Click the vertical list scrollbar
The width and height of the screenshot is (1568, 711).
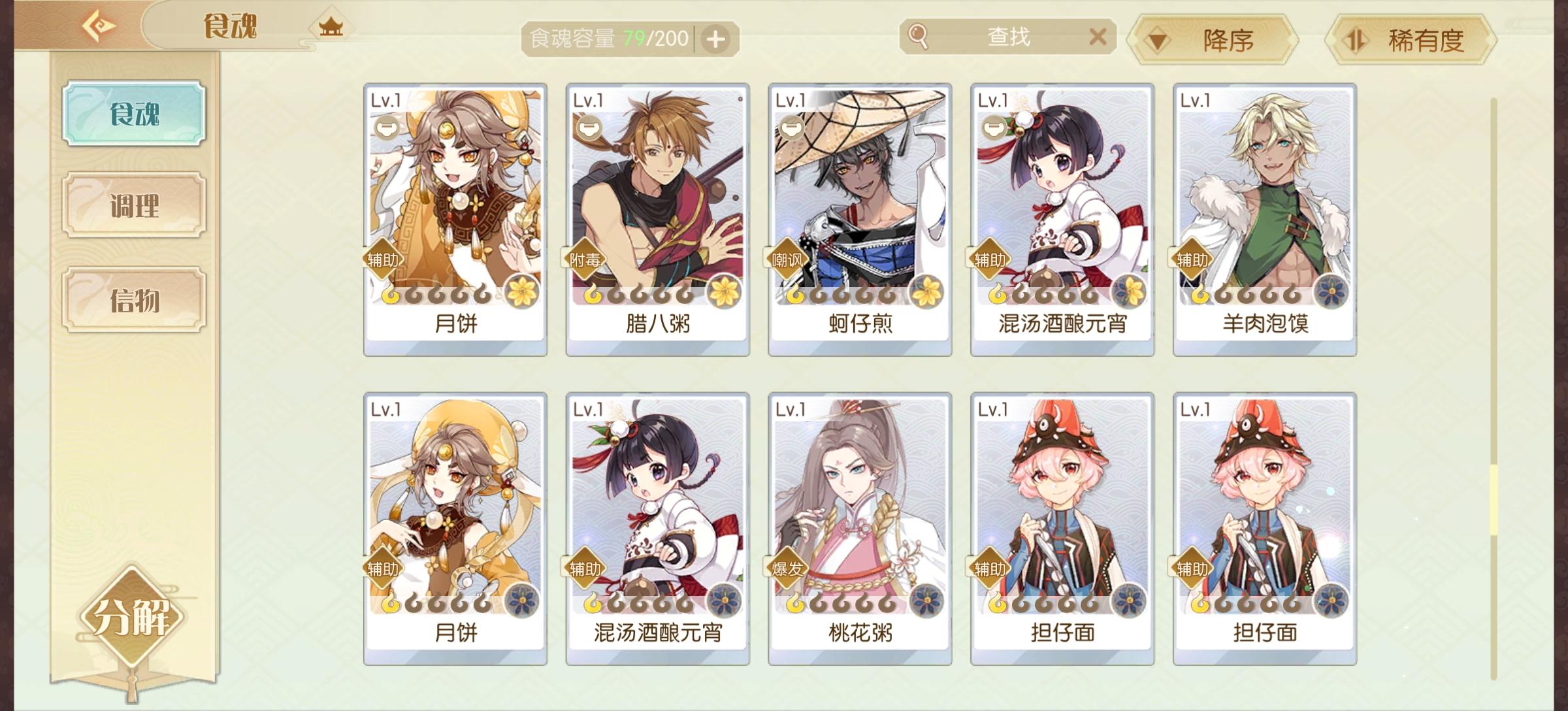(x=1494, y=389)
